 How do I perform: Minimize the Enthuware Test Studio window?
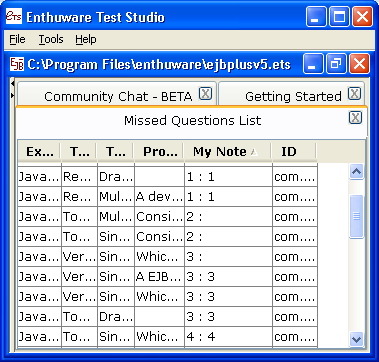click(317, 17)
